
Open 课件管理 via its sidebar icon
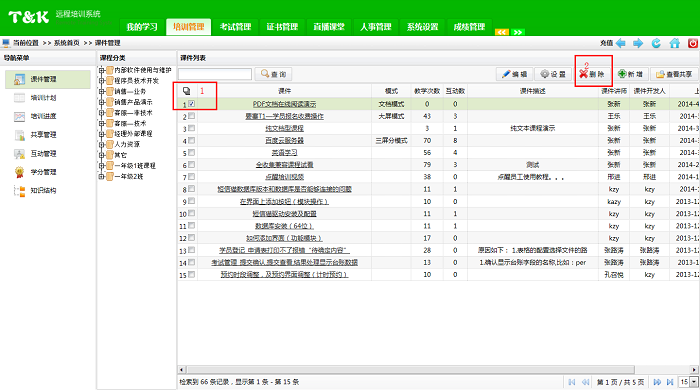point(19,79)
